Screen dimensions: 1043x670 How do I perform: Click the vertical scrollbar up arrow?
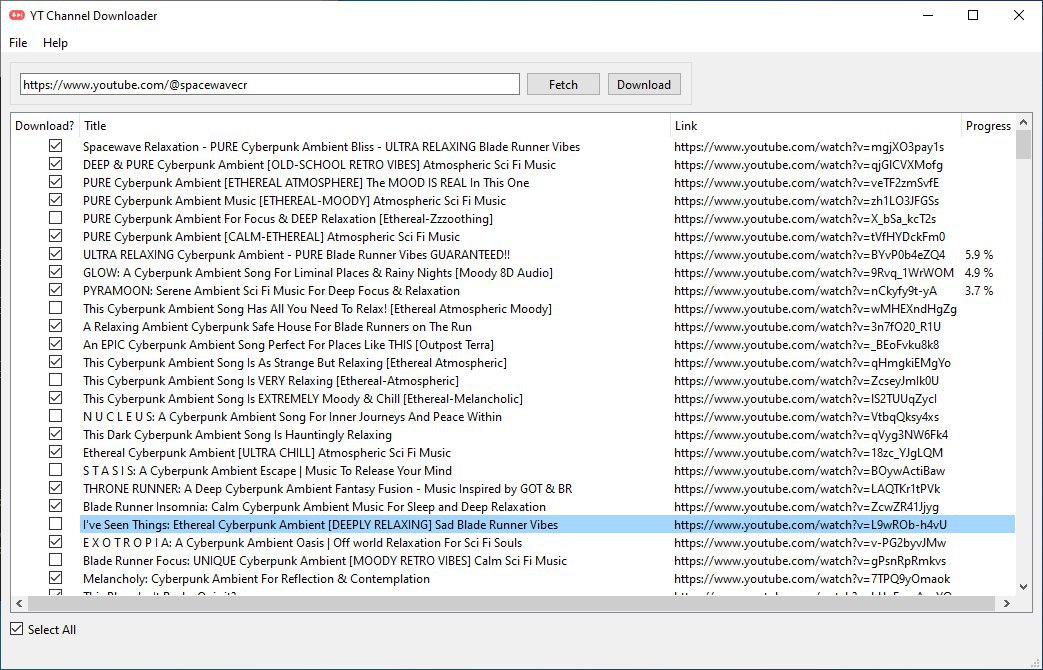1023,122
